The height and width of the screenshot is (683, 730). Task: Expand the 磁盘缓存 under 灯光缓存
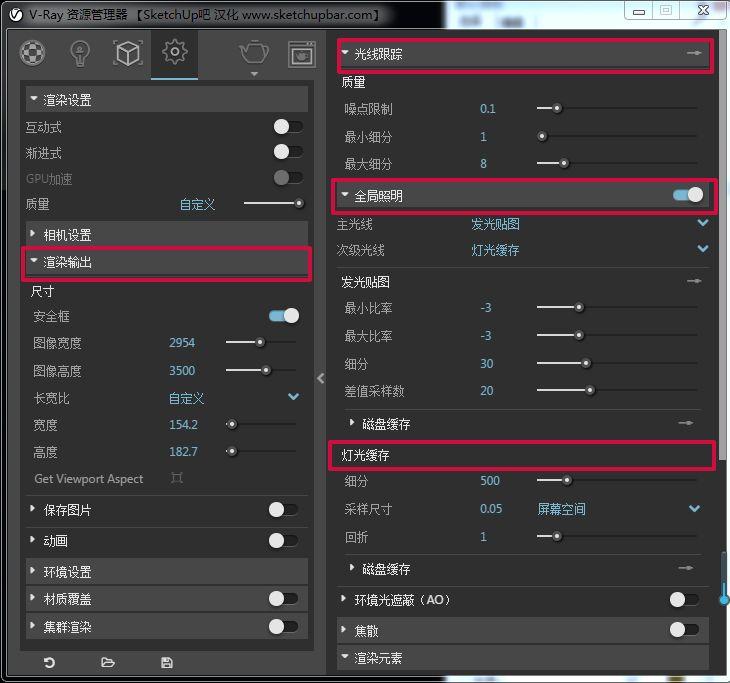[352, 567]
